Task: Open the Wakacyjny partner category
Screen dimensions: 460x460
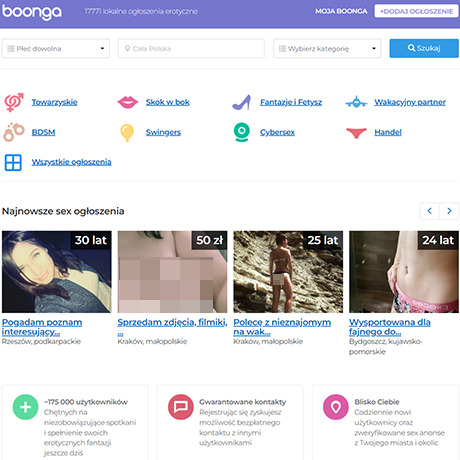Action: coord(410,102)
